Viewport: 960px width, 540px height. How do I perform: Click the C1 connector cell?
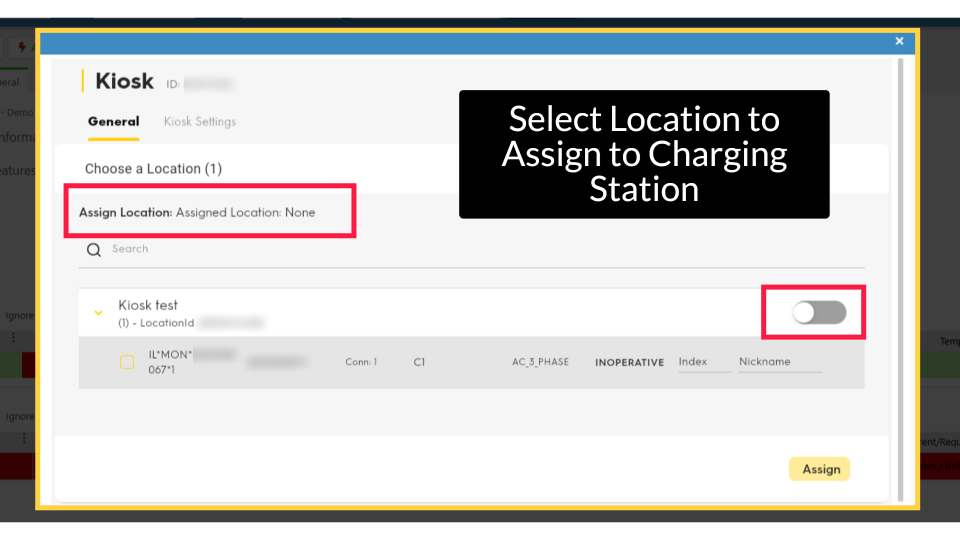pos(419,362)
